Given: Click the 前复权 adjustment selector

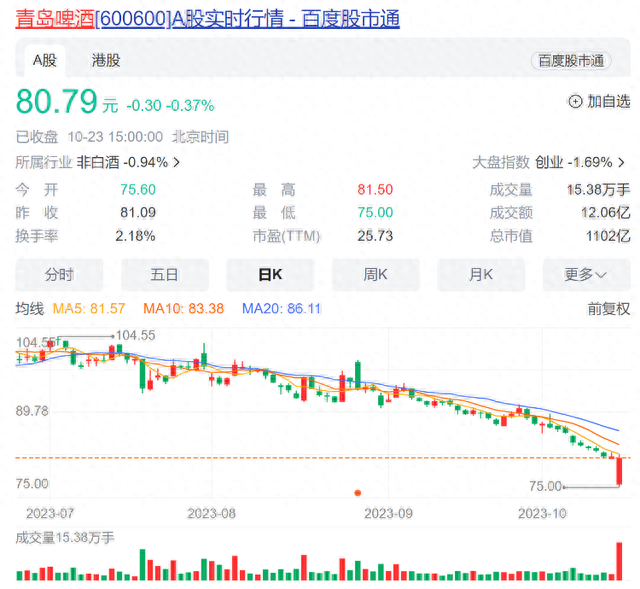Looking at the screenshot, I should pyautogui.click(x=609, y=309).
